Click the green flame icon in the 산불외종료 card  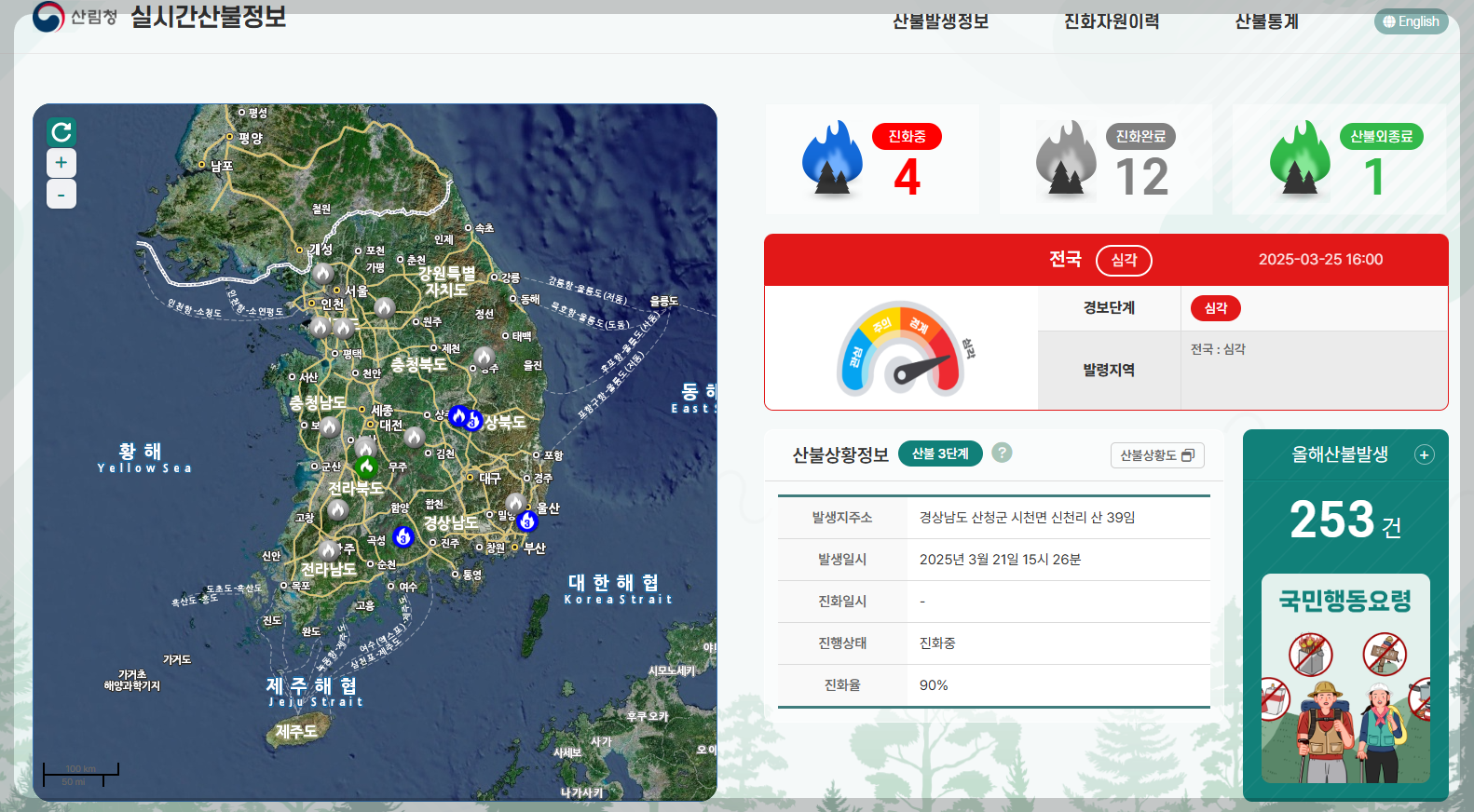click(x=1300, y=157)
